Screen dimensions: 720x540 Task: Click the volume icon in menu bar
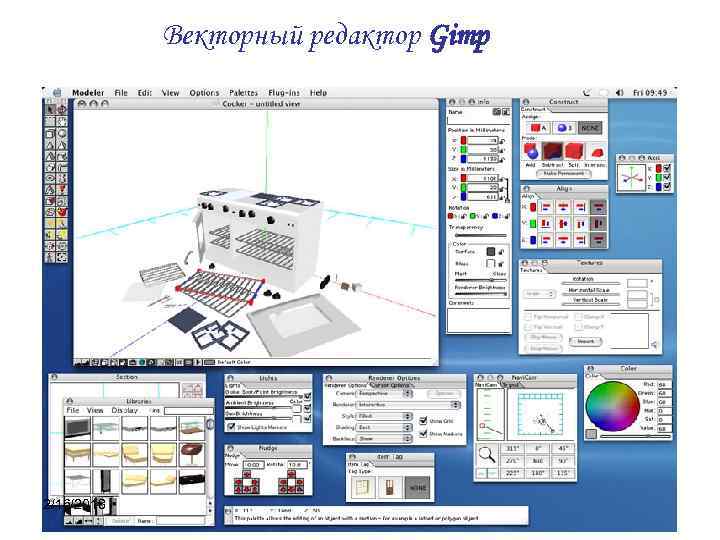[x=619, y=93]
